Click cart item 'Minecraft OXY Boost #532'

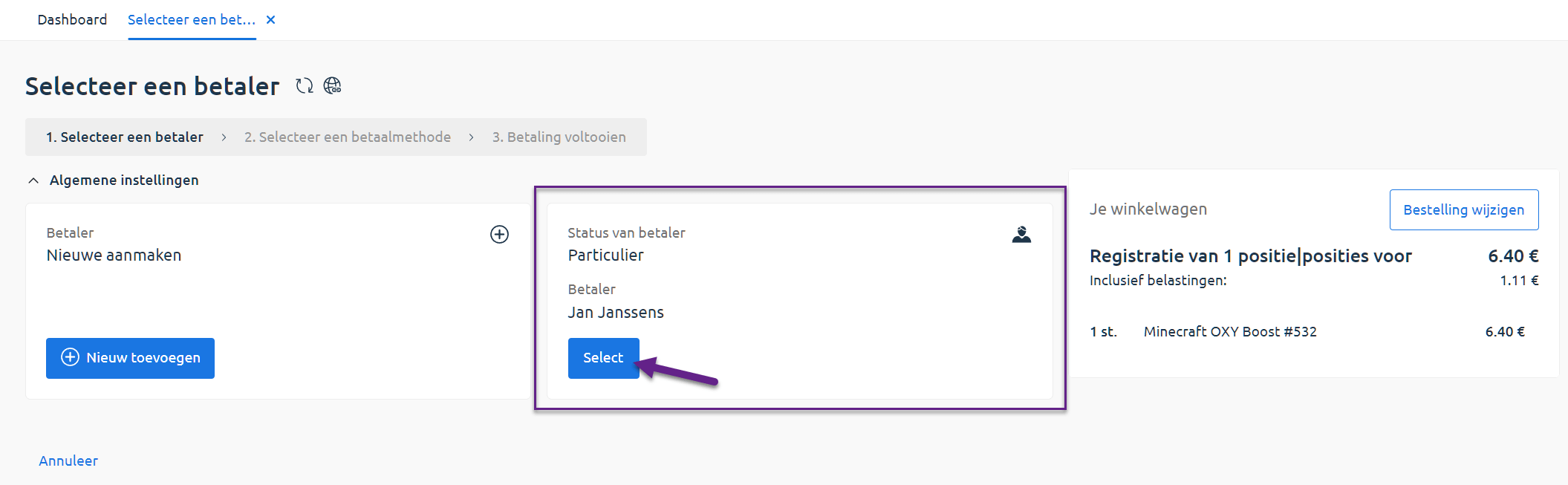tap(1230, 332)
